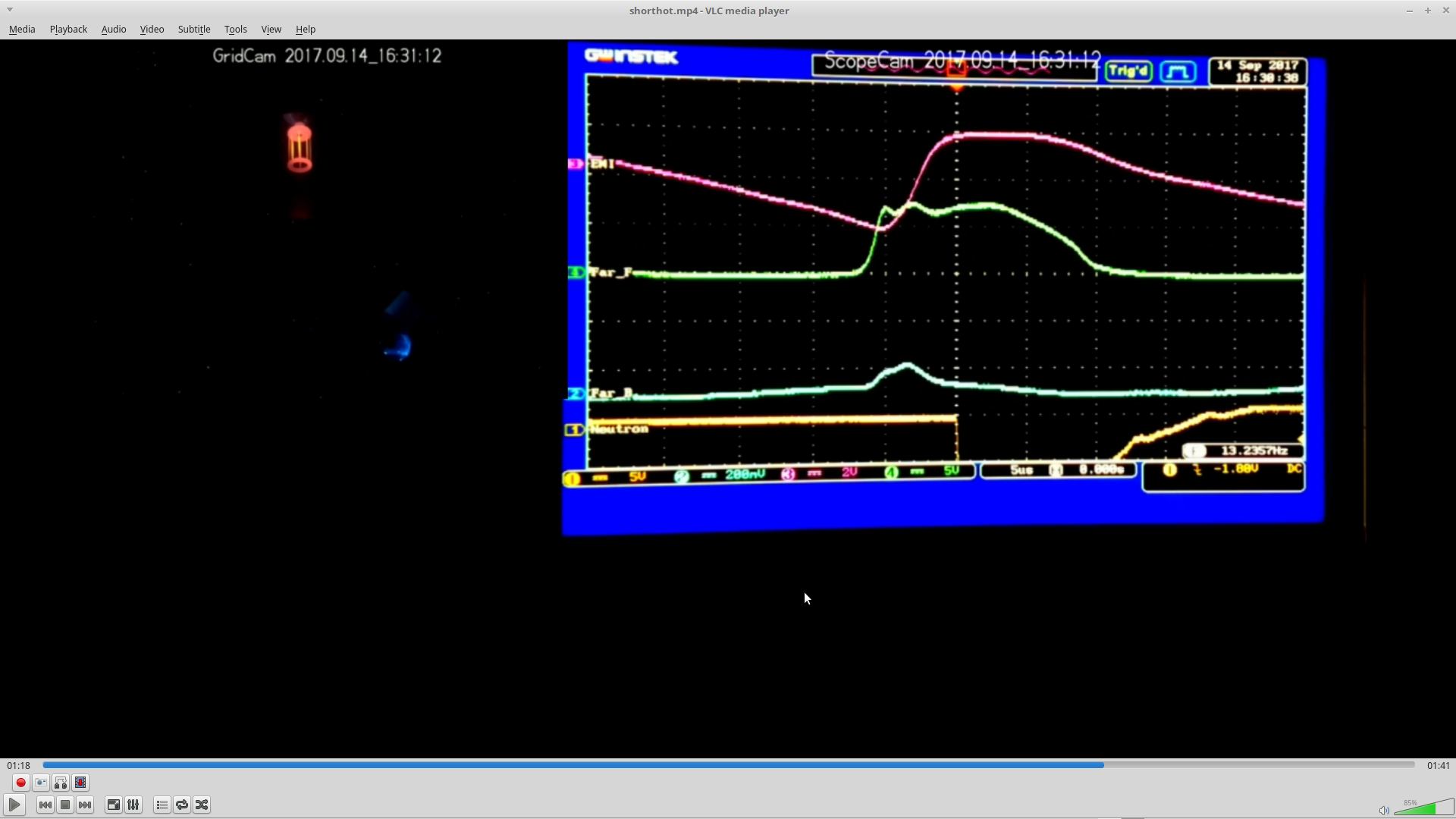
Task: Open the Media menu
Action: coord(22,29)
